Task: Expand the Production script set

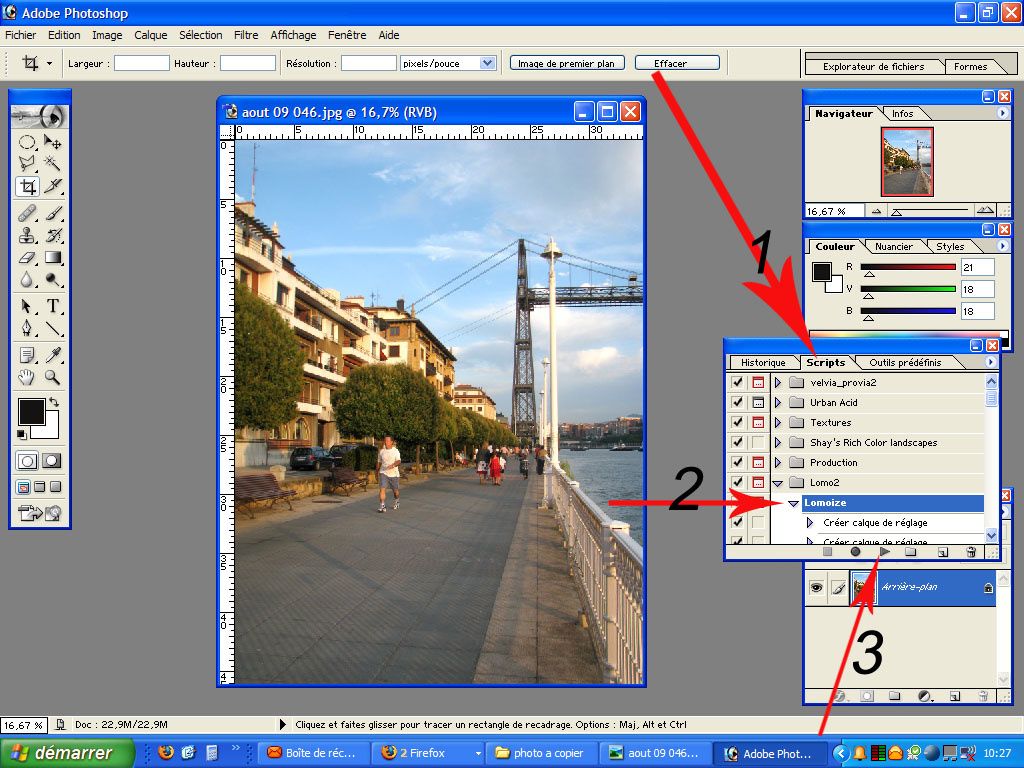Action: 778,462
